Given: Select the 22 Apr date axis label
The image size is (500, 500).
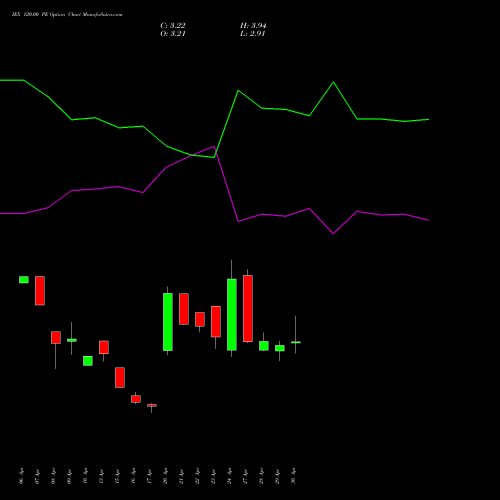Looking at the screenshot, I should tap(198, 476).
